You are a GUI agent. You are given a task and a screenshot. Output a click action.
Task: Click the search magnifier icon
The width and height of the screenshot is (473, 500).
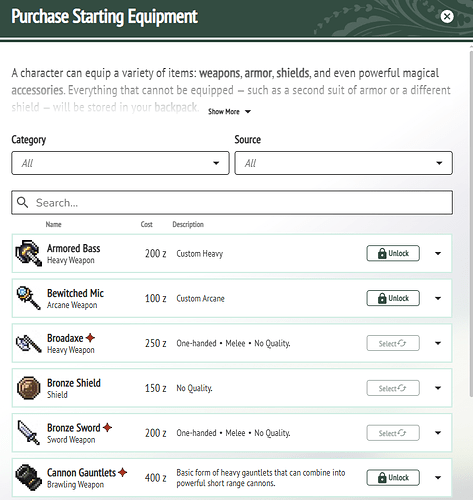[22, 202]
